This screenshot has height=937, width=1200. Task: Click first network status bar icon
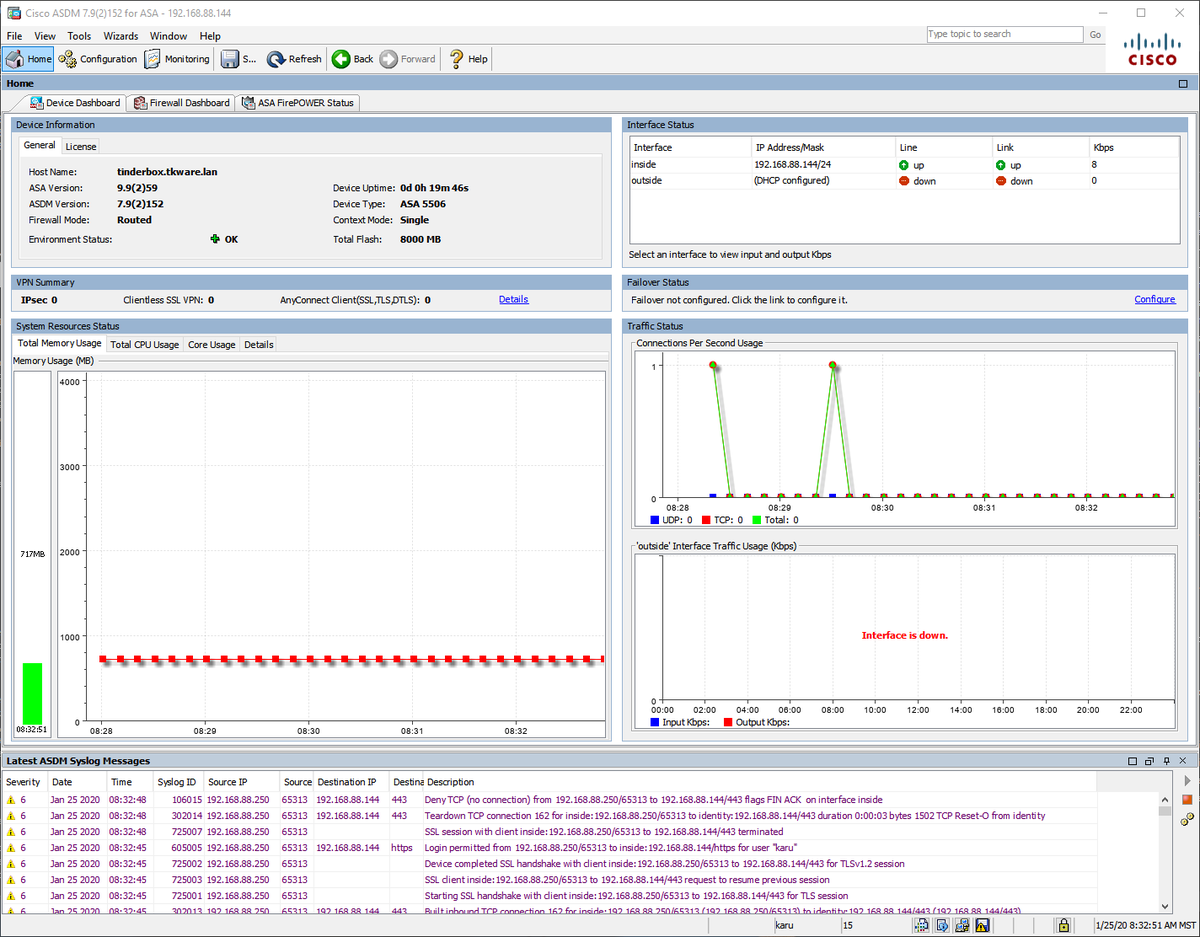[x=921, y=925]
